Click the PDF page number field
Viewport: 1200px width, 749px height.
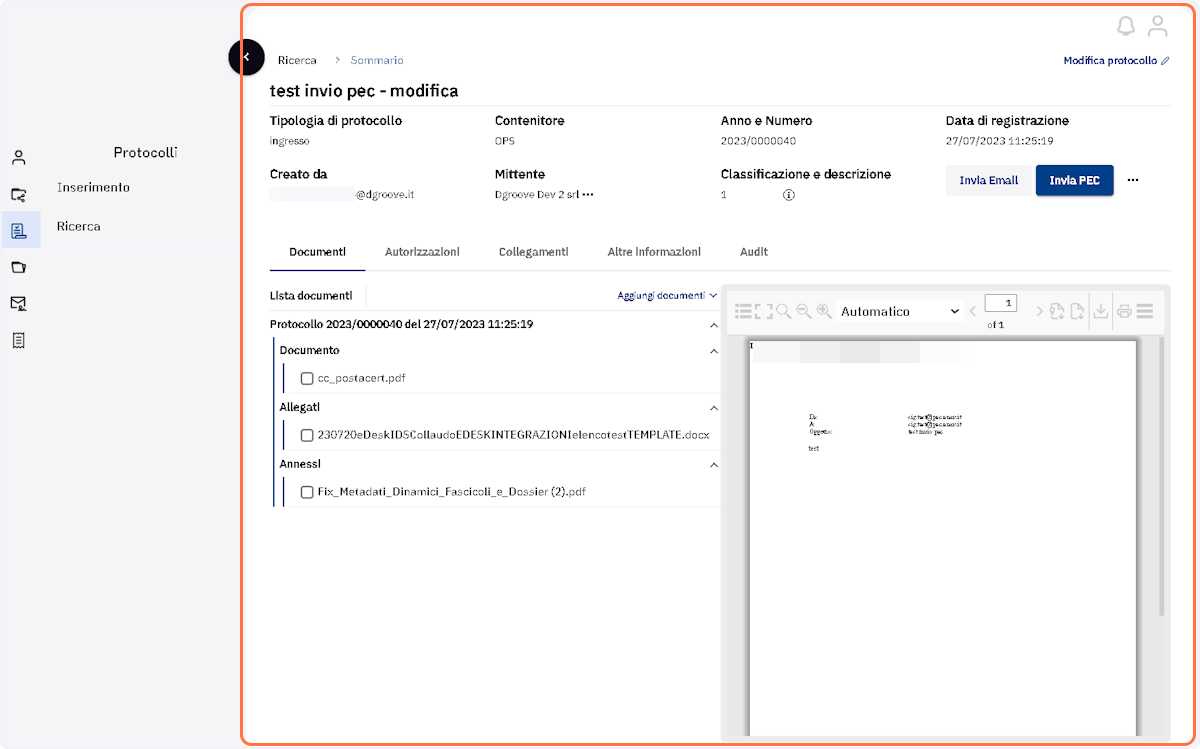click(1001, 303)
